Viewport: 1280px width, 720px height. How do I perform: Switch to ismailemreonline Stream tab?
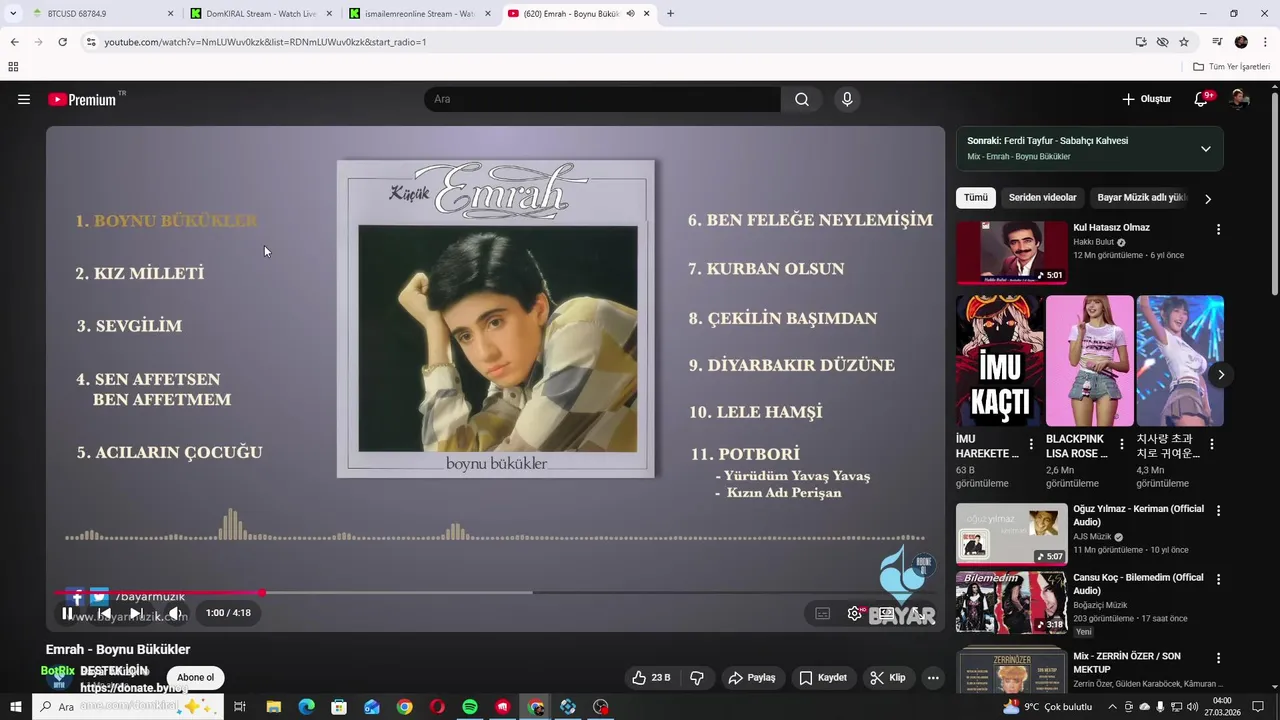click(422, 14)
